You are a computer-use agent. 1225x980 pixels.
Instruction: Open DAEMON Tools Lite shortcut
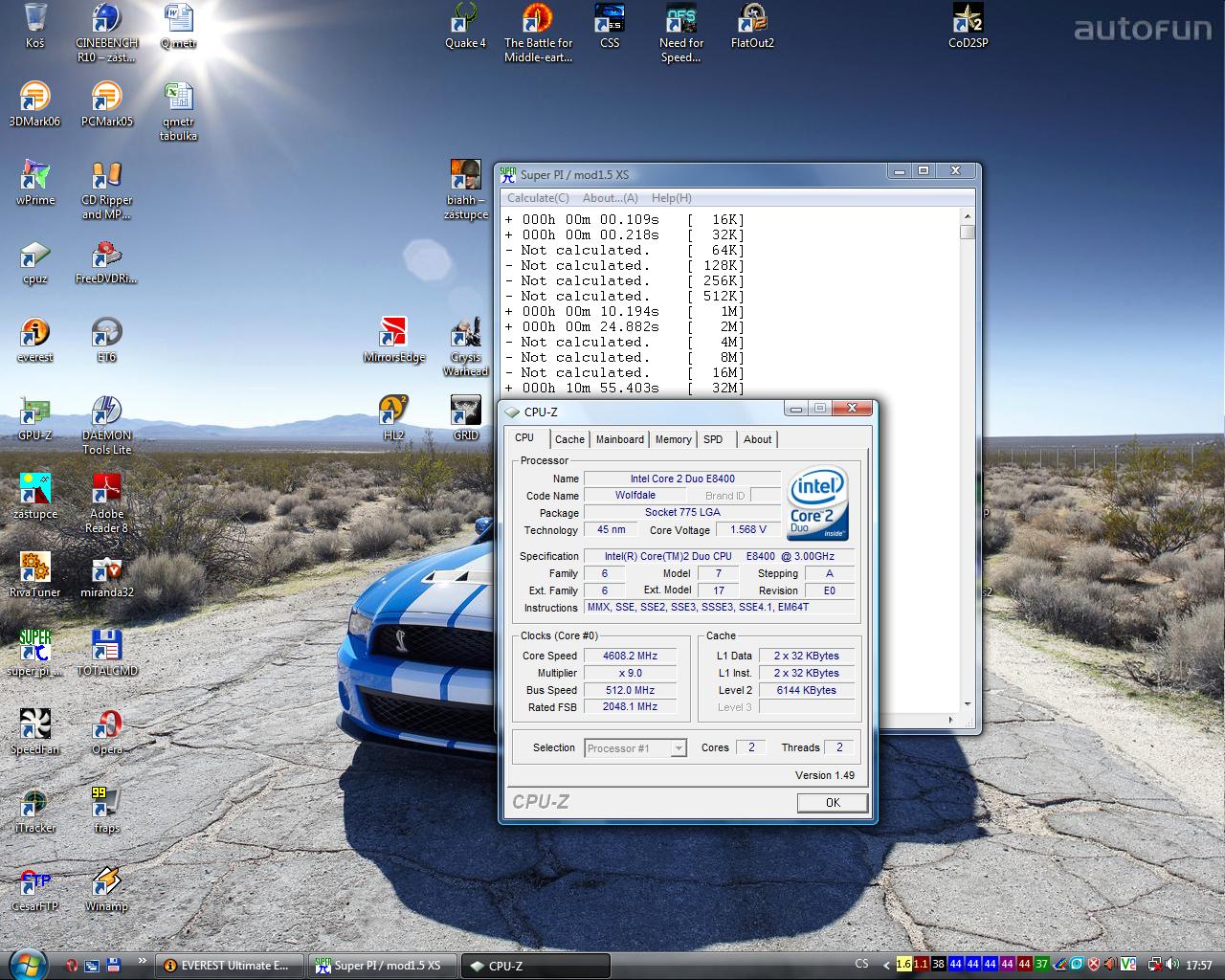coord(106,425)
